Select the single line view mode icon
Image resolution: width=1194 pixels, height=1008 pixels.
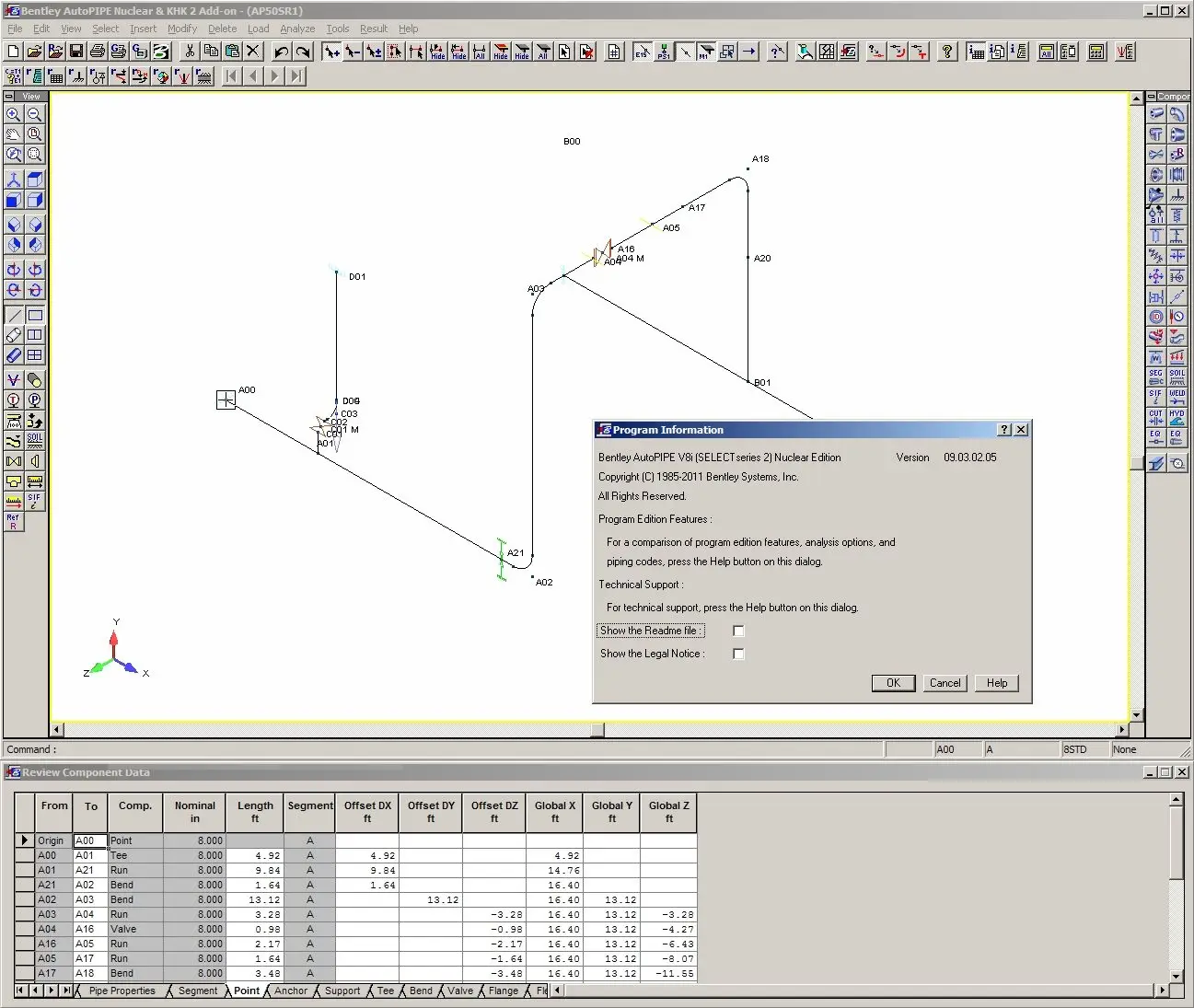14,315
